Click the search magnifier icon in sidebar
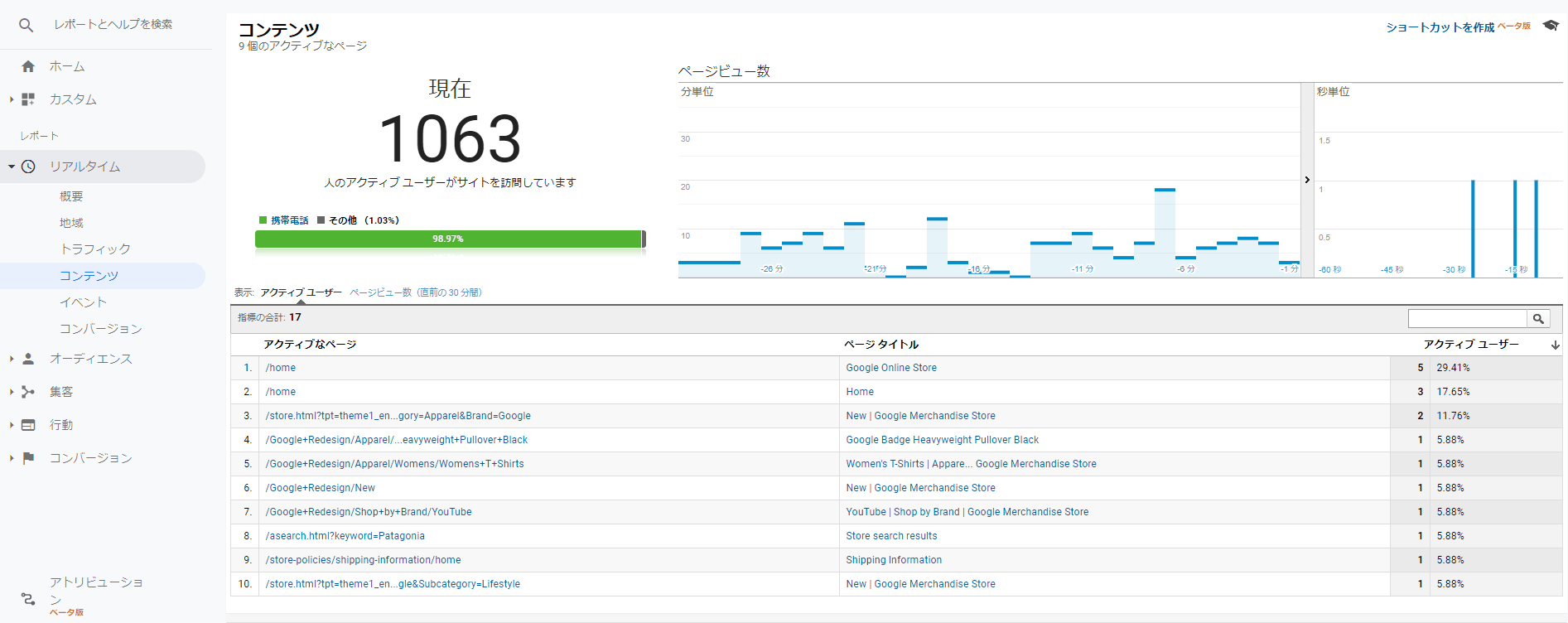This screenshot has width=1568, height=623. pyautogui.click(x=27, y=25)
